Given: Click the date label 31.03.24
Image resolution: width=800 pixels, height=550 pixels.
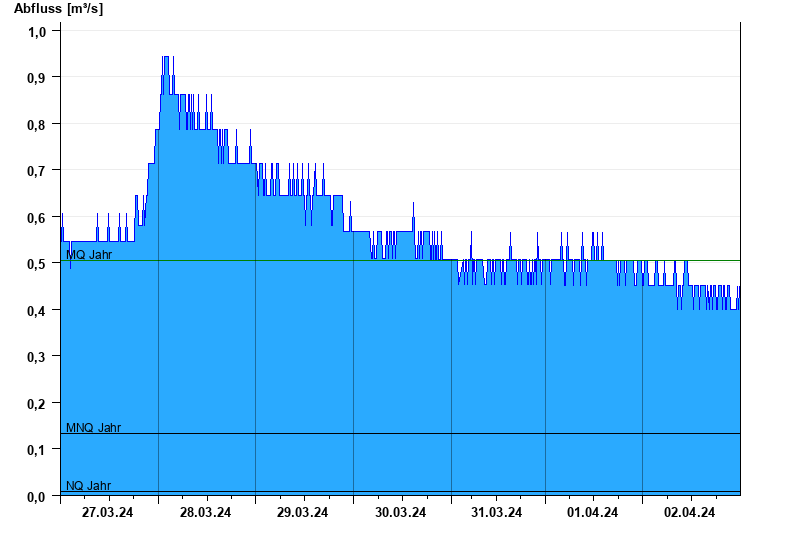Looking at the screenshot, I should (x=496, y=512).
